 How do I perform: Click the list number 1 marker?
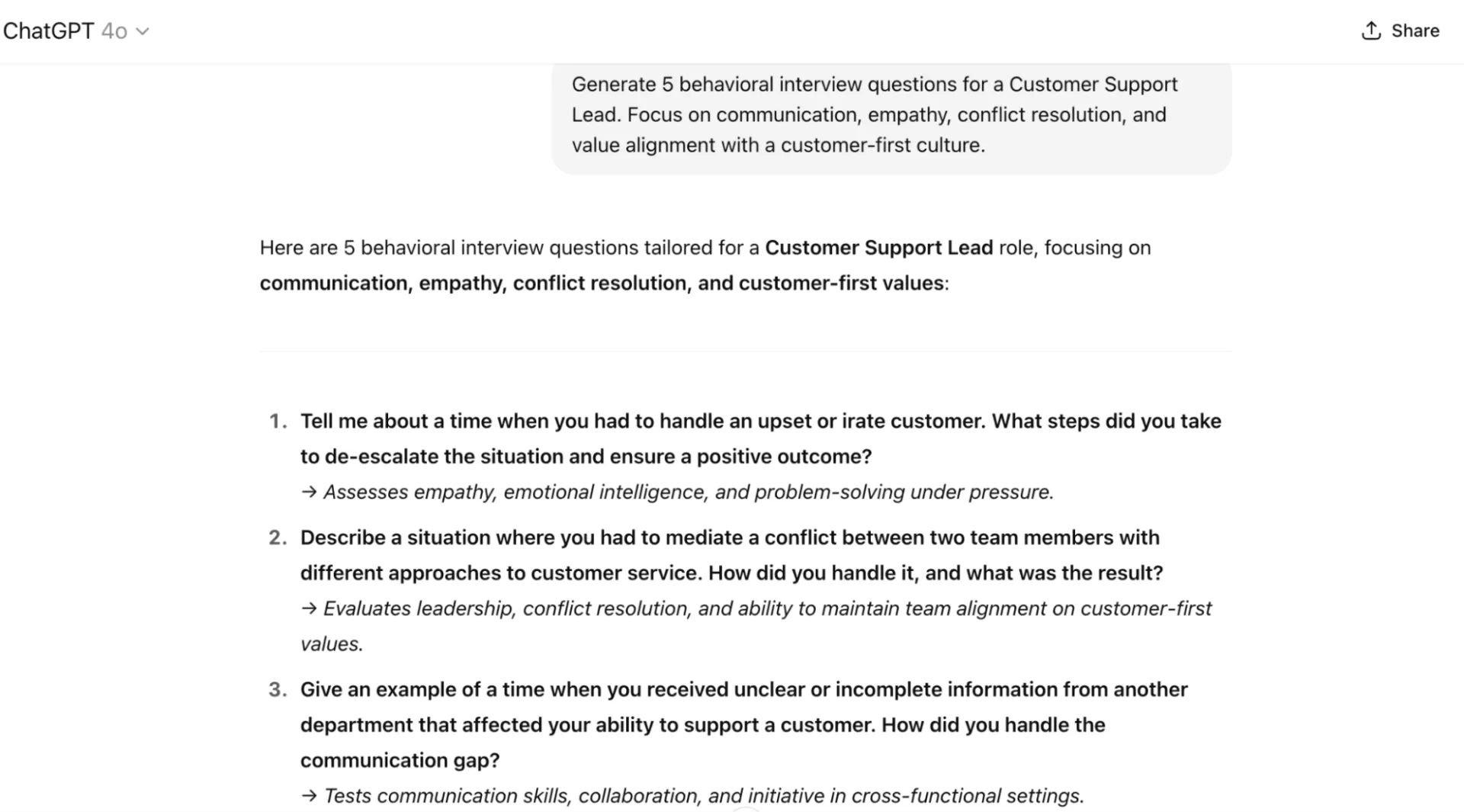pyautogui.click(x=278, y=421)
